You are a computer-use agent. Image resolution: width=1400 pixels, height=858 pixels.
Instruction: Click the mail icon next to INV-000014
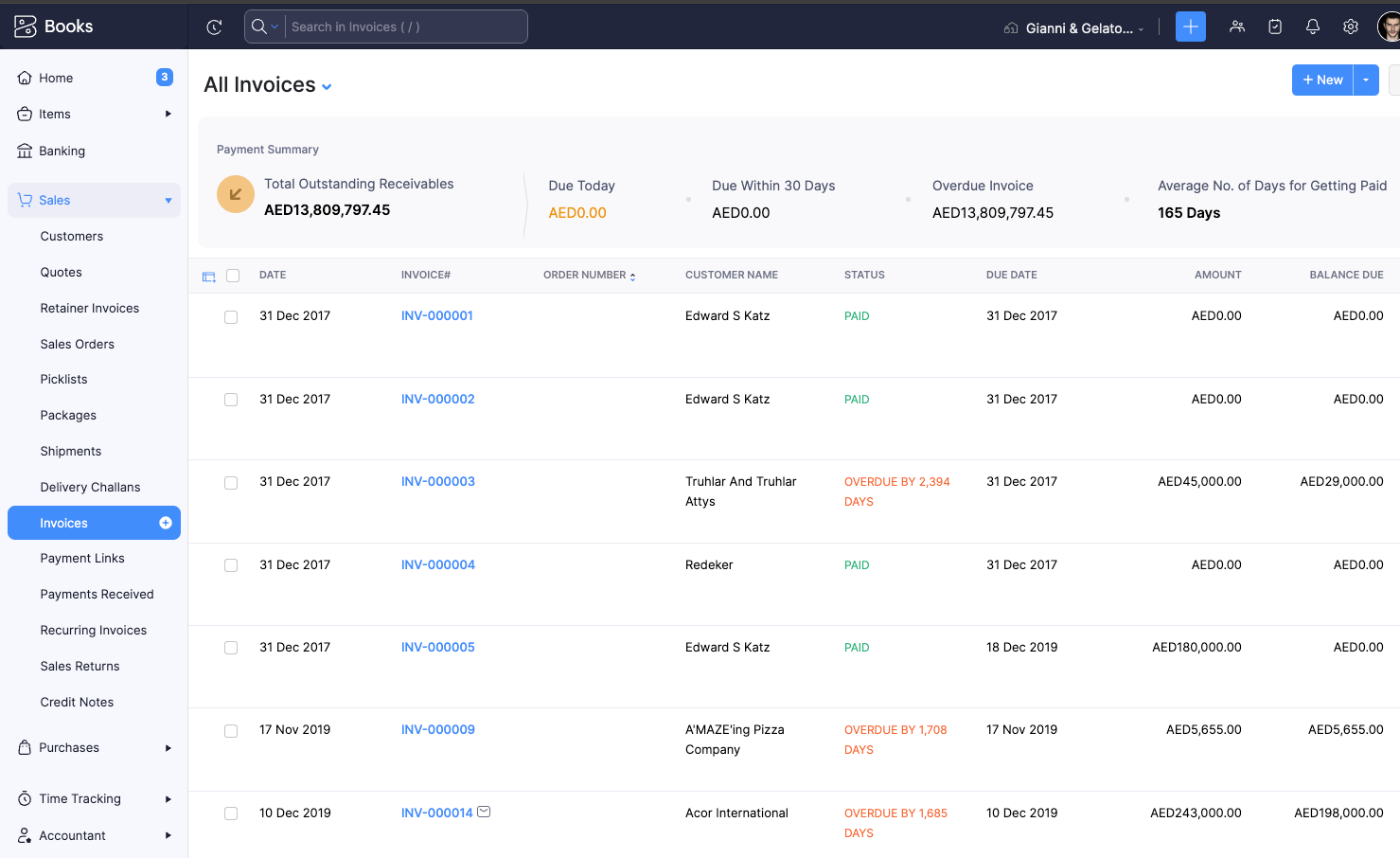click(484, 812)
